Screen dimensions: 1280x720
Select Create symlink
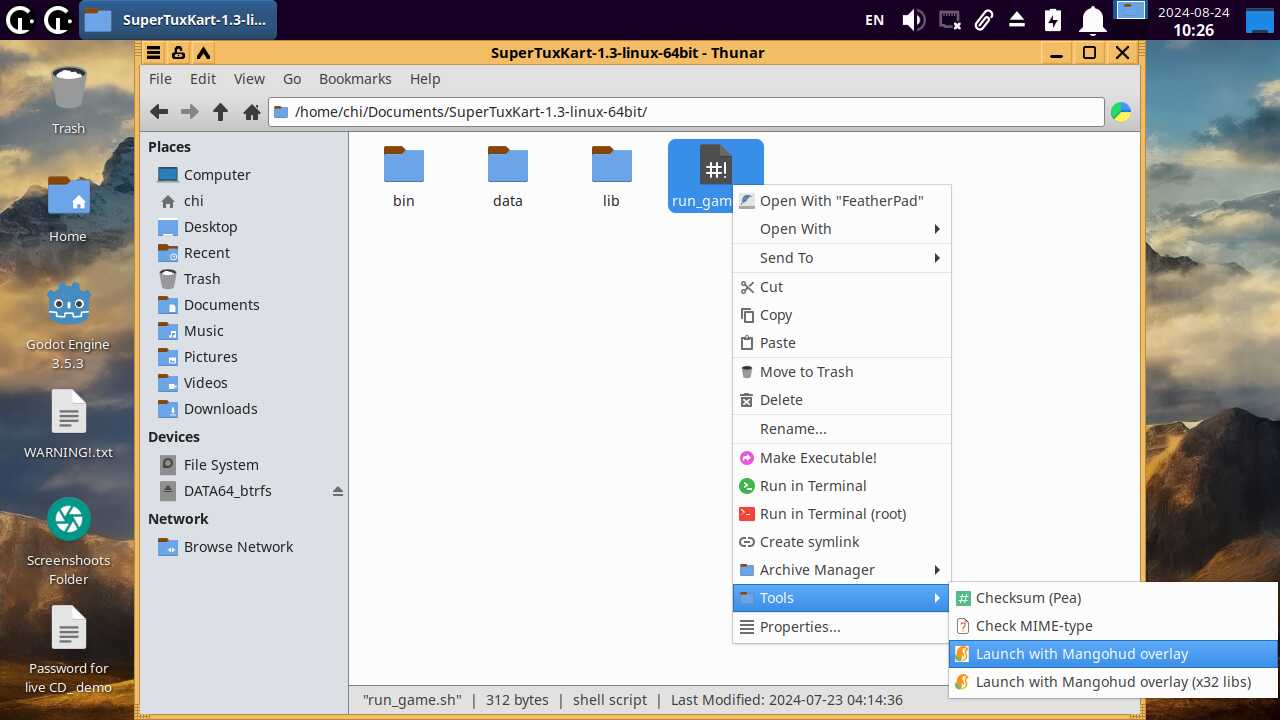point(841,542)
